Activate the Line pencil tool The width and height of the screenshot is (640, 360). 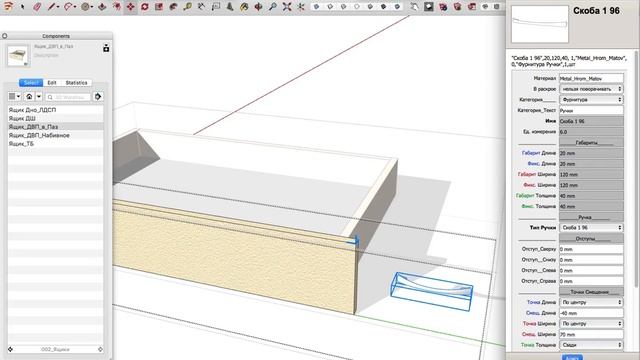[51, 7]
